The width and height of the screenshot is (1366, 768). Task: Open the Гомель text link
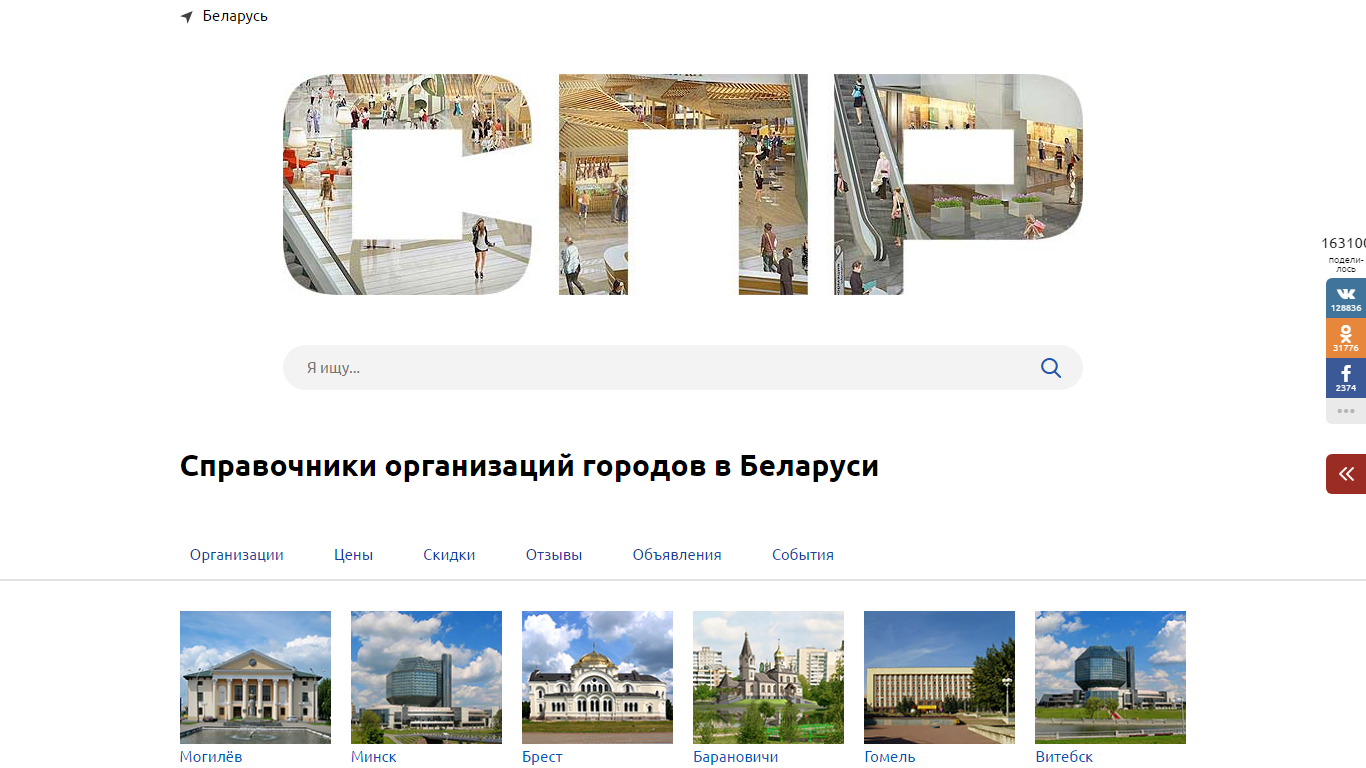pos(890,757)
